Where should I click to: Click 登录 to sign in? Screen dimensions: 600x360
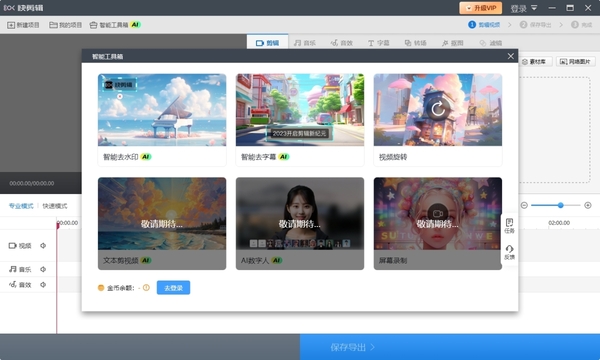(518, 8)
